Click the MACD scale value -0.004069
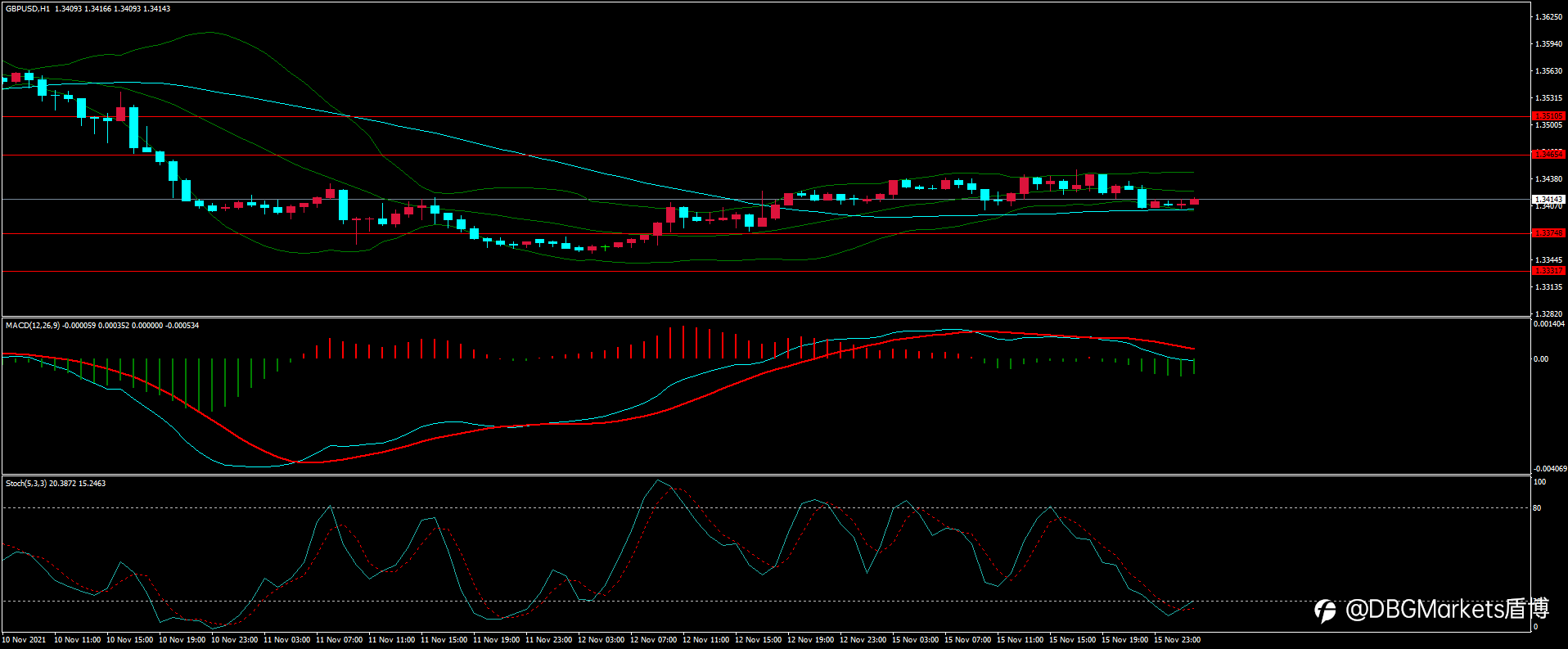Image resolution: width=1568 pixels, height=649 pixels. pos(1550,469)
